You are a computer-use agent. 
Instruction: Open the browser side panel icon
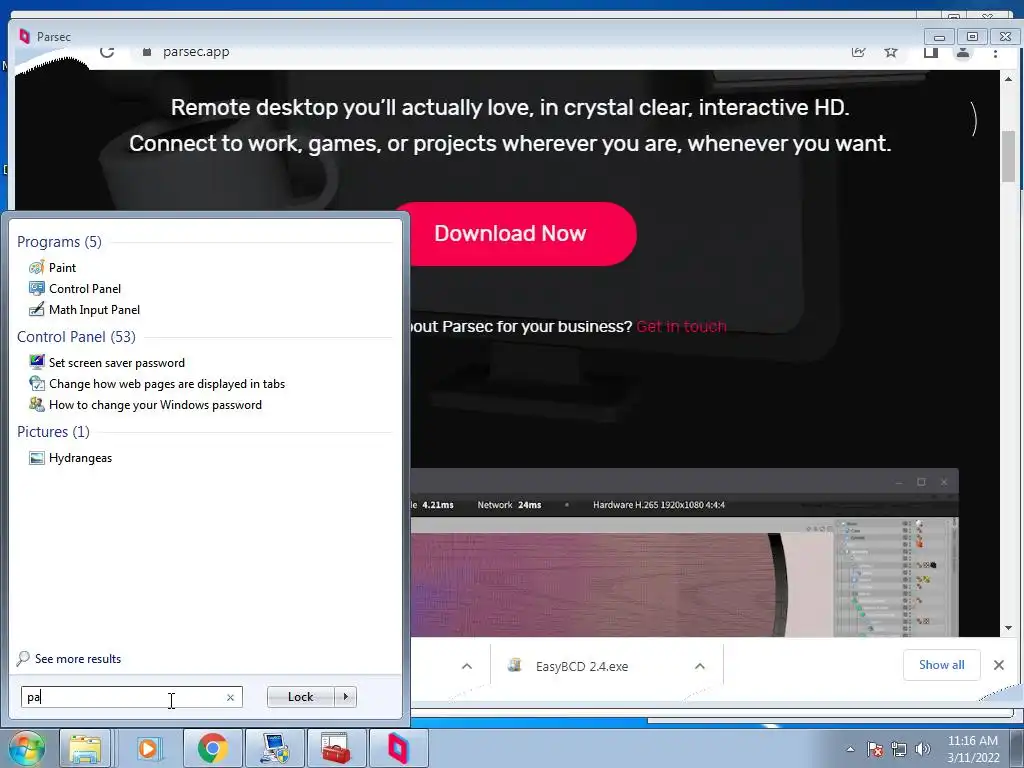931,52
